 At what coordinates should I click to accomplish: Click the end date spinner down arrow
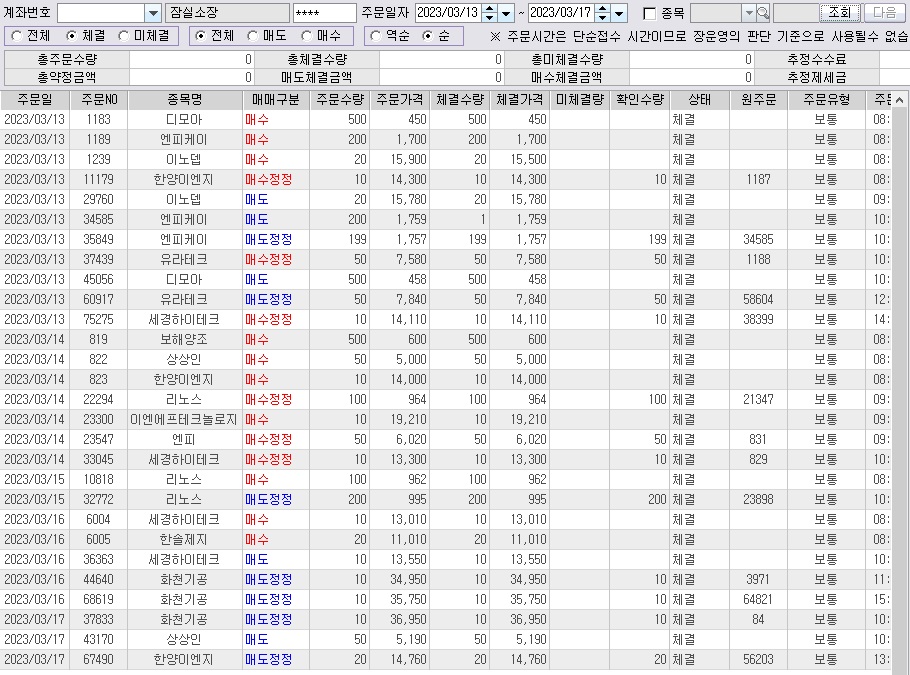coord(602,18)
